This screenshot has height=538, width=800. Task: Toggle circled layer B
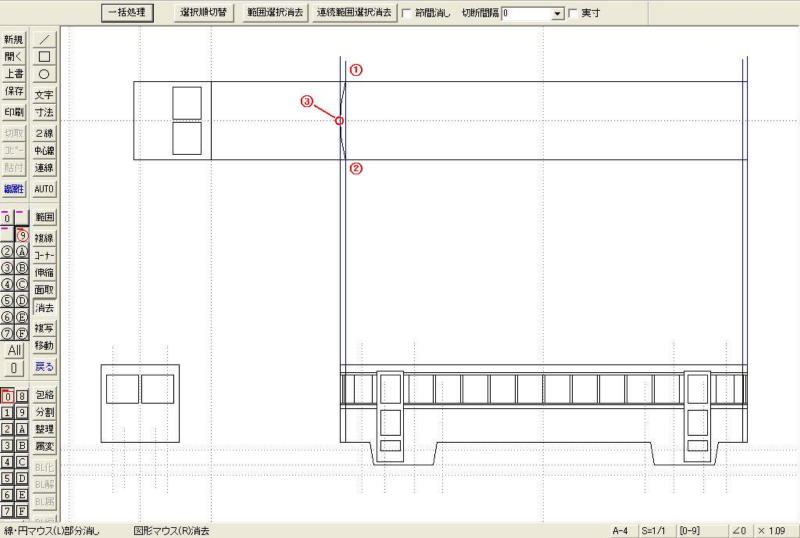pyautogui.click(x=22, y=268)
